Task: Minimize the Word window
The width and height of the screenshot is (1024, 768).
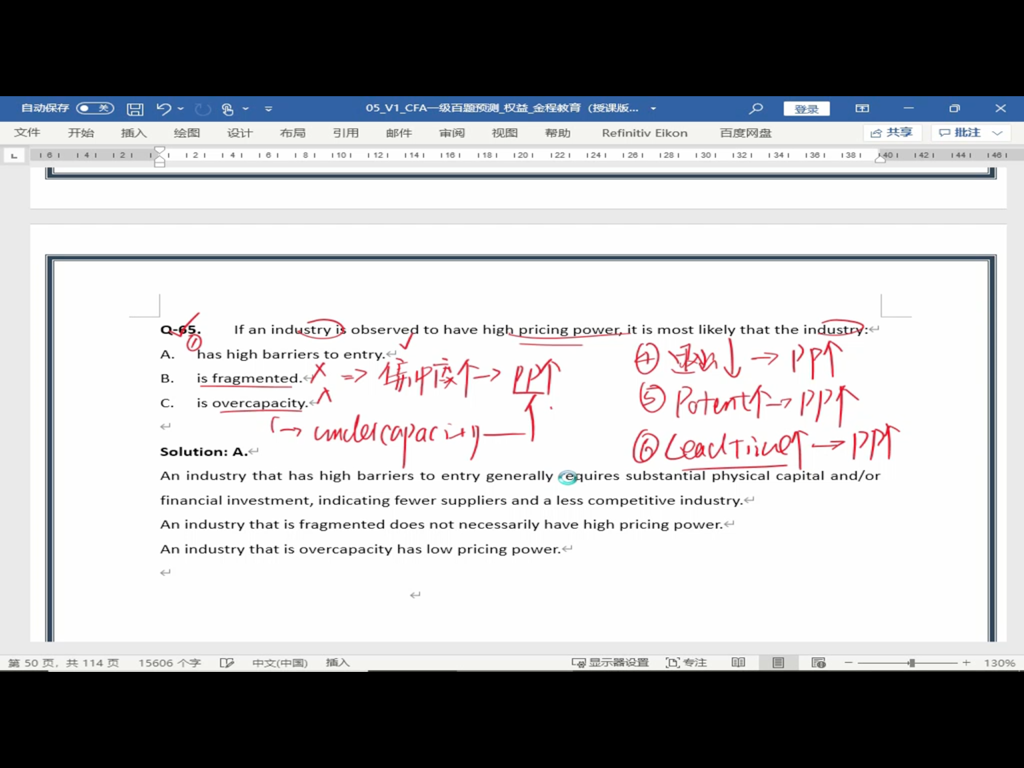Action: click(x=908, y=108)
